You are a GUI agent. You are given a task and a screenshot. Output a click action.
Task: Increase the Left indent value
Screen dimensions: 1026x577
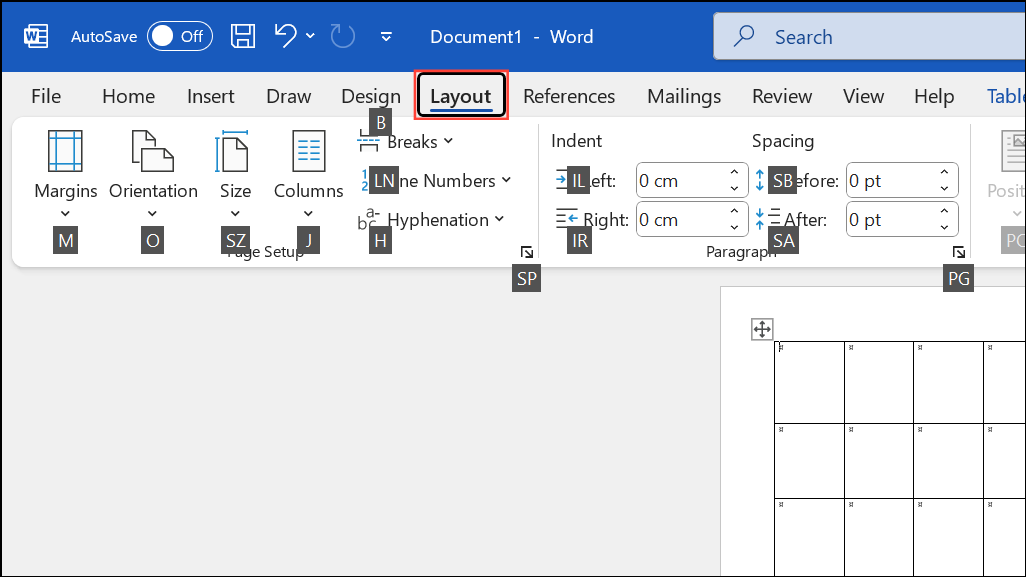pyautogui.click(x=735, y=174)
